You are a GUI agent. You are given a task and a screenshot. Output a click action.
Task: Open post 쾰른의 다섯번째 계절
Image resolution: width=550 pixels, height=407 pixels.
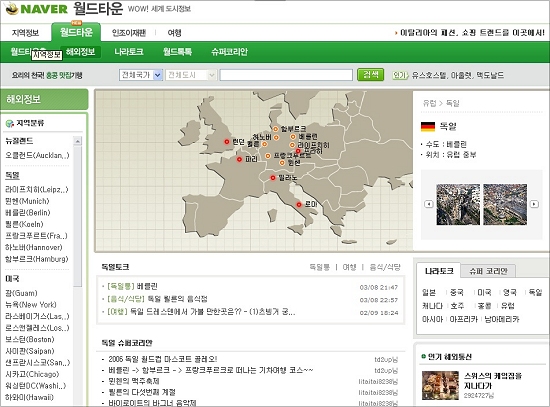coord(142,392)
